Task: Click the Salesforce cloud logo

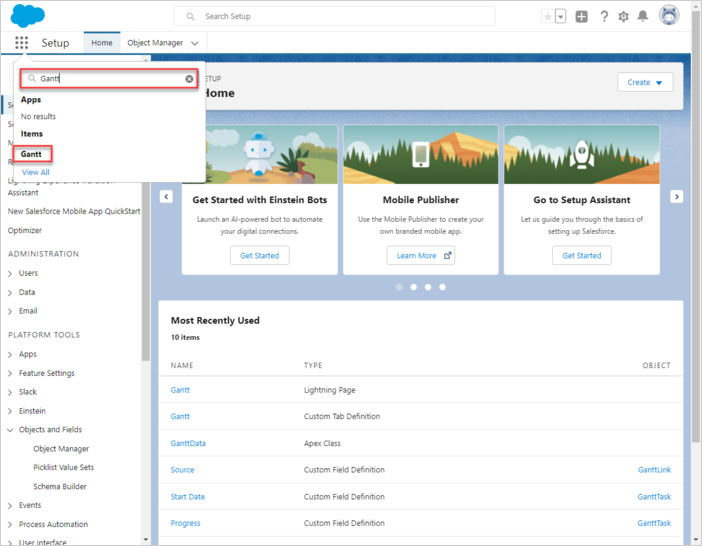Action: (x=27, y=16)
